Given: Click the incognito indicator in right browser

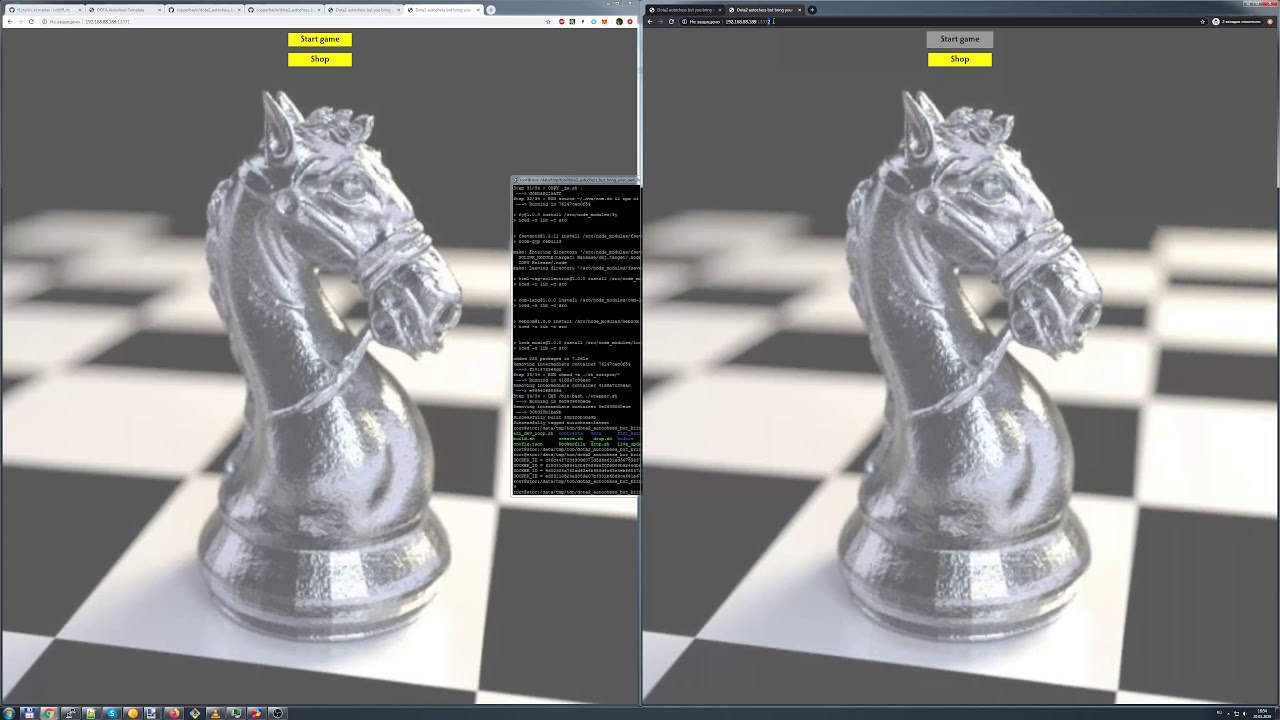Looking at the screenshot, I should 1239,21.
